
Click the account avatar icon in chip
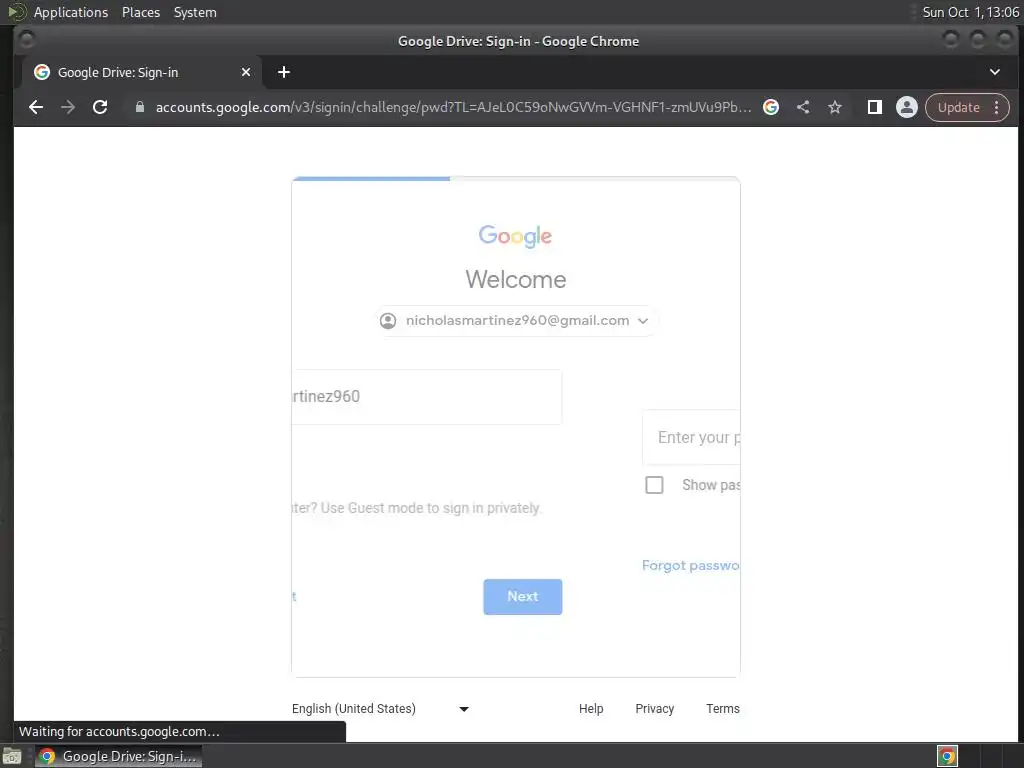pos(388,321)
